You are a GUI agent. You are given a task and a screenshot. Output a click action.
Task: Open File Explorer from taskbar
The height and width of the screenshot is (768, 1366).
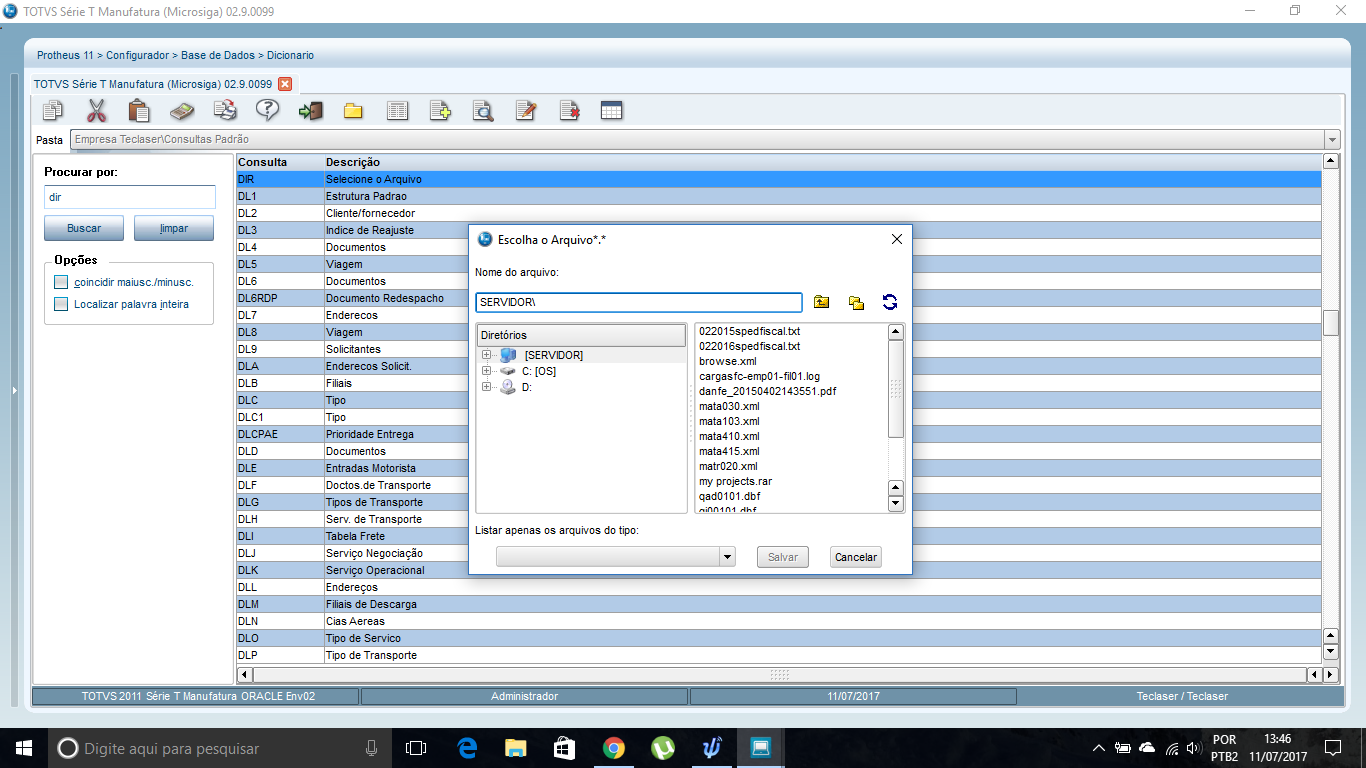coord(516,748)
